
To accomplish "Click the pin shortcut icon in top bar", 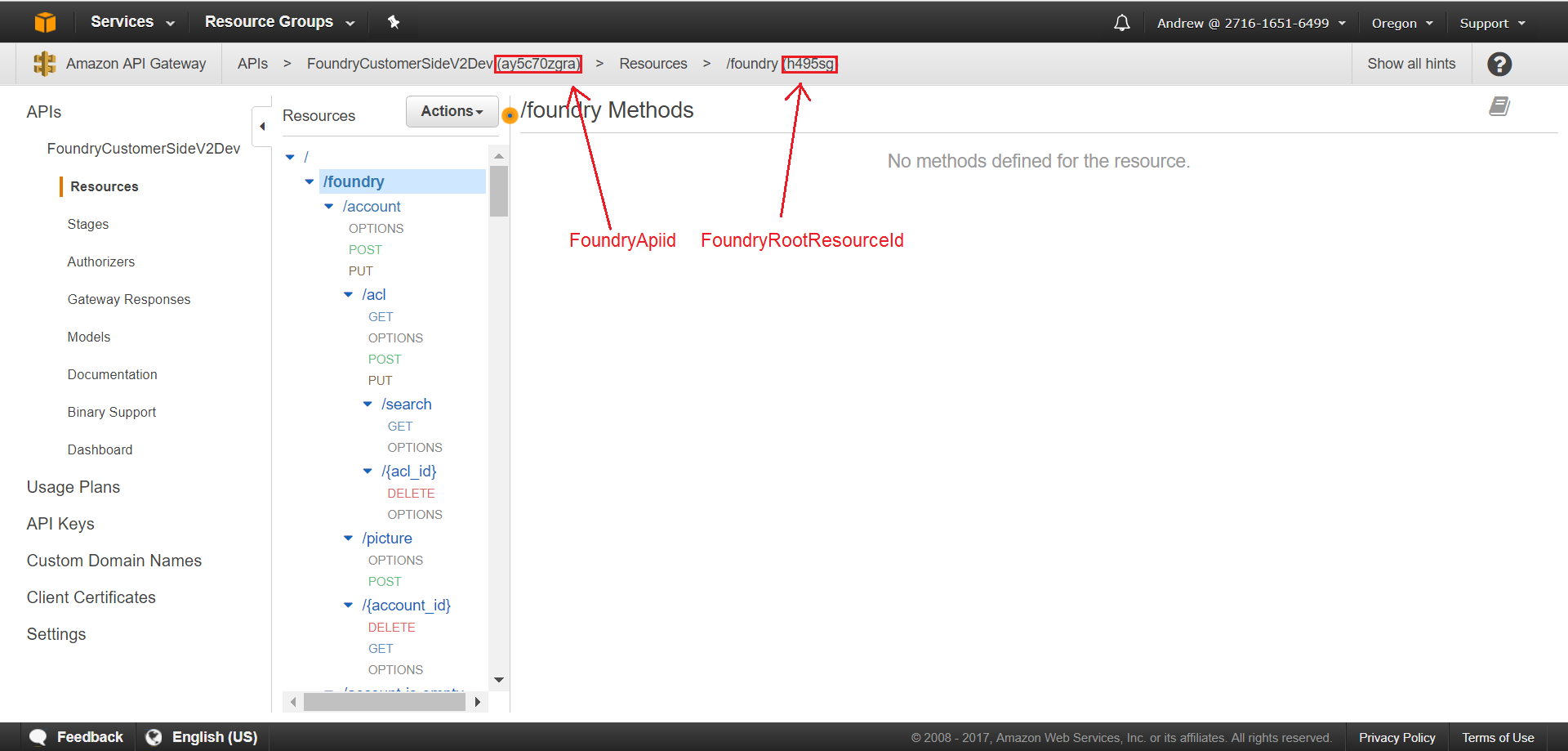I will point(394,22).
